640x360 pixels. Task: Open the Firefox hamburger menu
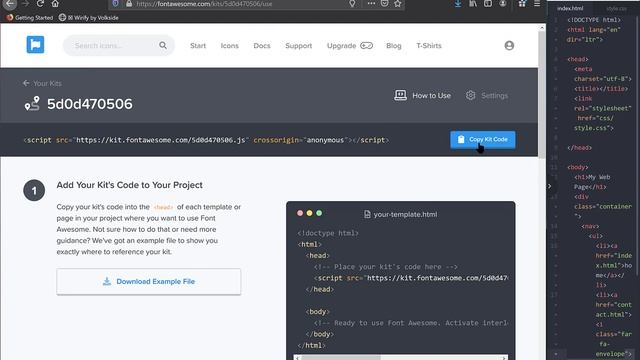click(x=537, y=4)
